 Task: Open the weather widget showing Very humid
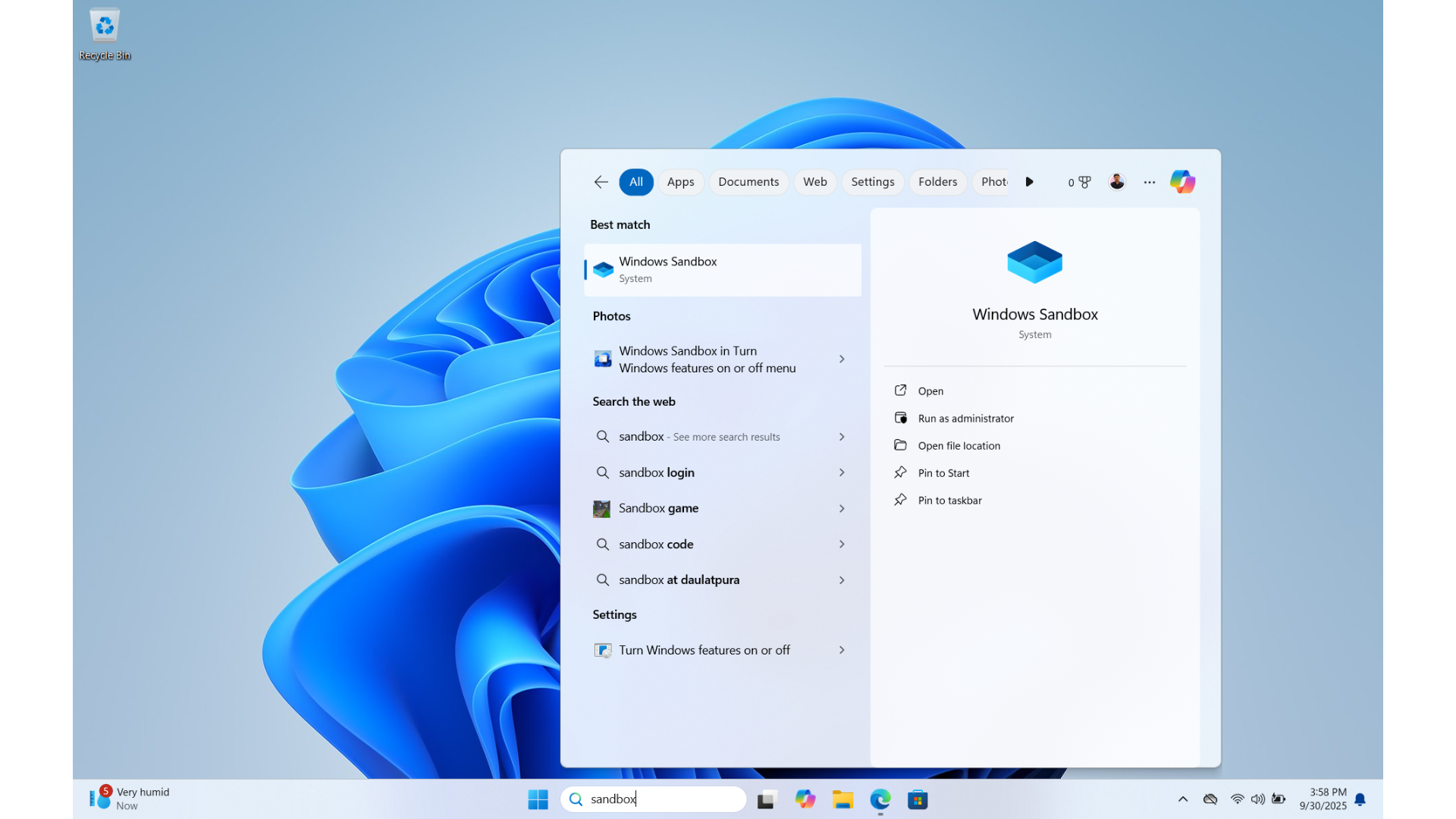click(x=127, y=798)
